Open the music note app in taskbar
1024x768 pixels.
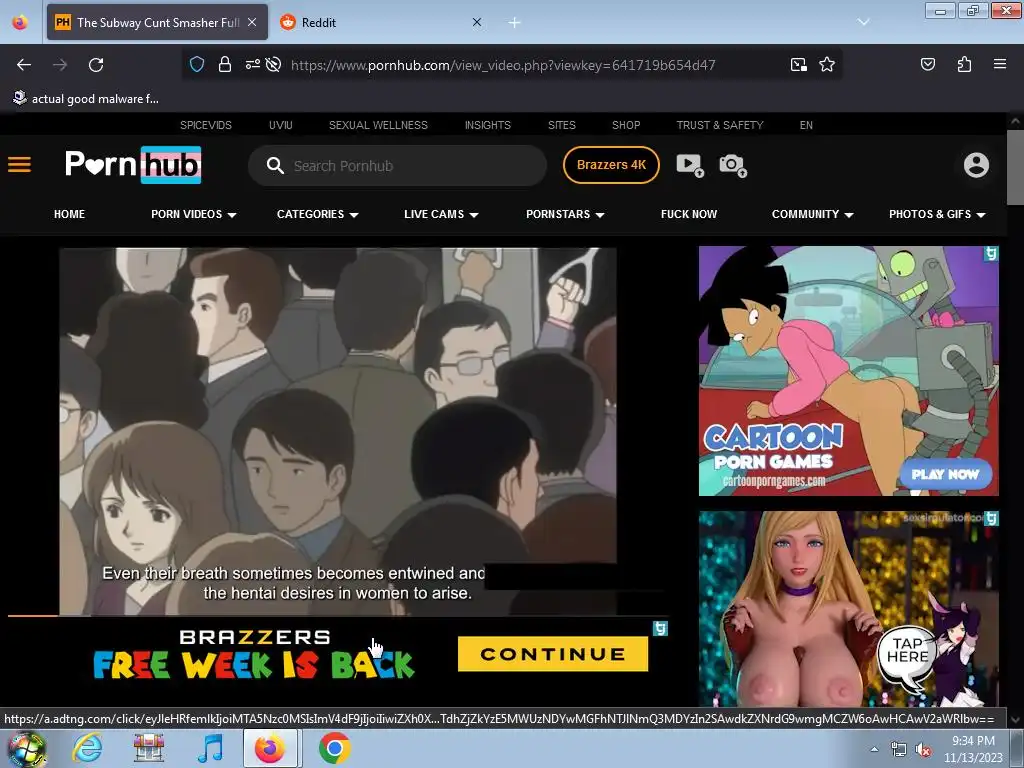point(210,748)
